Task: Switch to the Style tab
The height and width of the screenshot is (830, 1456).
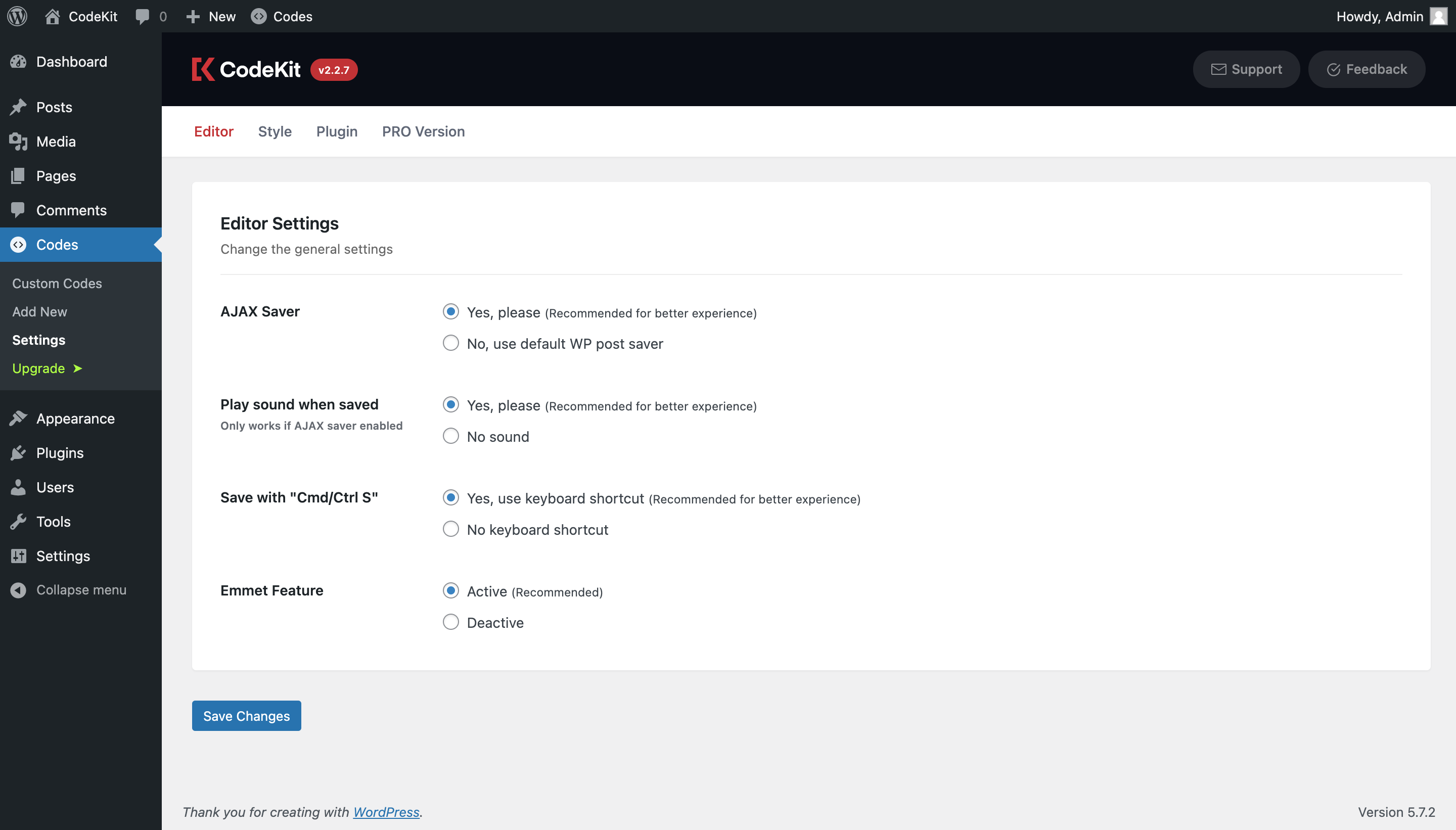Action: (x=275, y=131)
